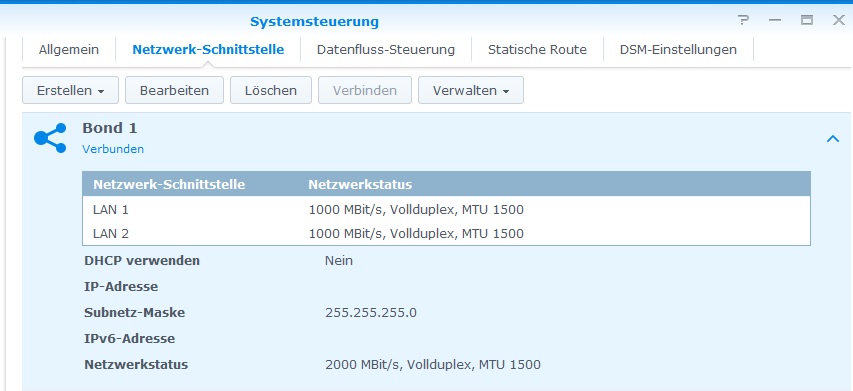The width and height of the screenshot is (853, 391).
Task: Open the Datenfluss-Steuerung tab
Action: pos(386,49)
